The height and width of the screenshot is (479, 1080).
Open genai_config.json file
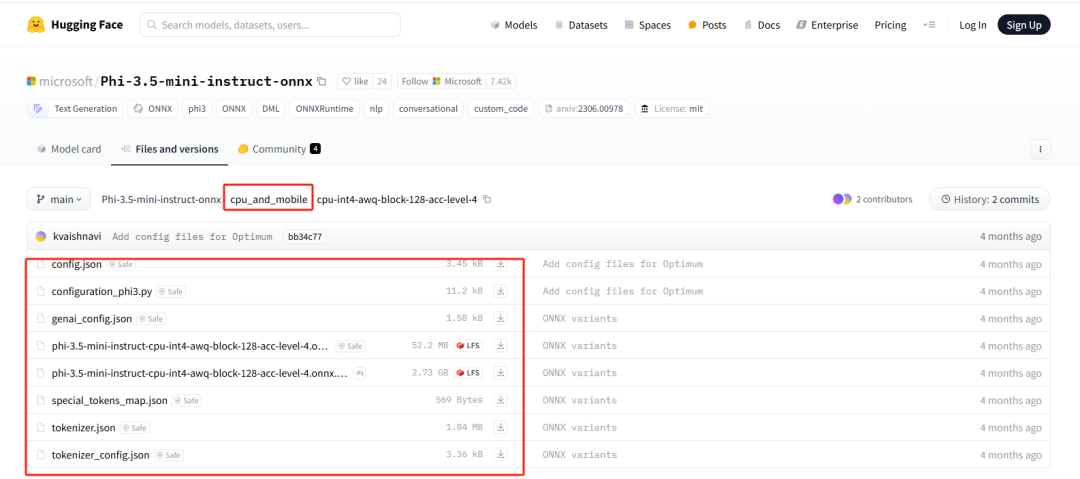92,318
